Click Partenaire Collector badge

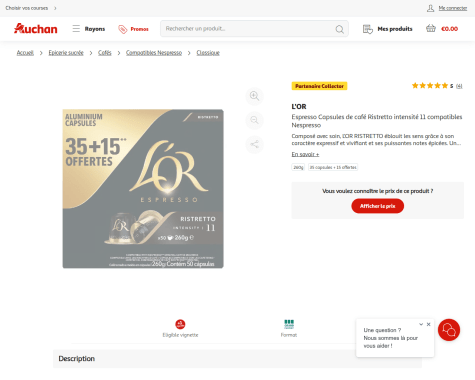pyautogui.click(x=319, y=86)
